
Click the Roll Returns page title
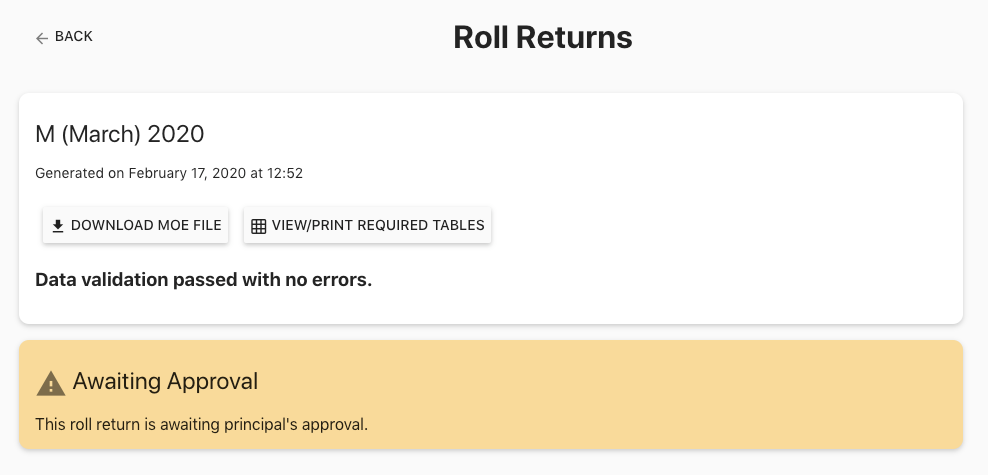(x=542, y=38)
